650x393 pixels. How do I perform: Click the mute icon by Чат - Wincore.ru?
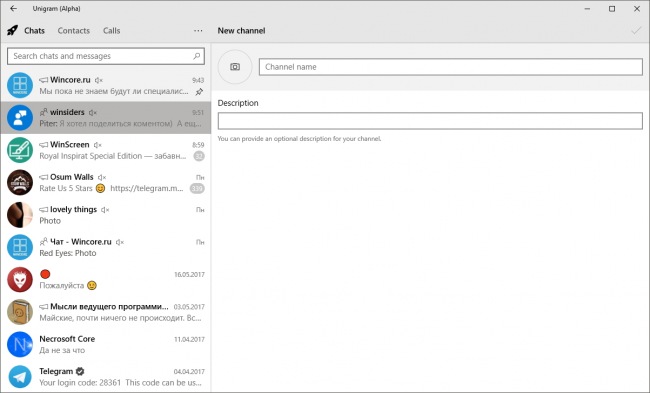pyautogui.click(x=120, y=242)
